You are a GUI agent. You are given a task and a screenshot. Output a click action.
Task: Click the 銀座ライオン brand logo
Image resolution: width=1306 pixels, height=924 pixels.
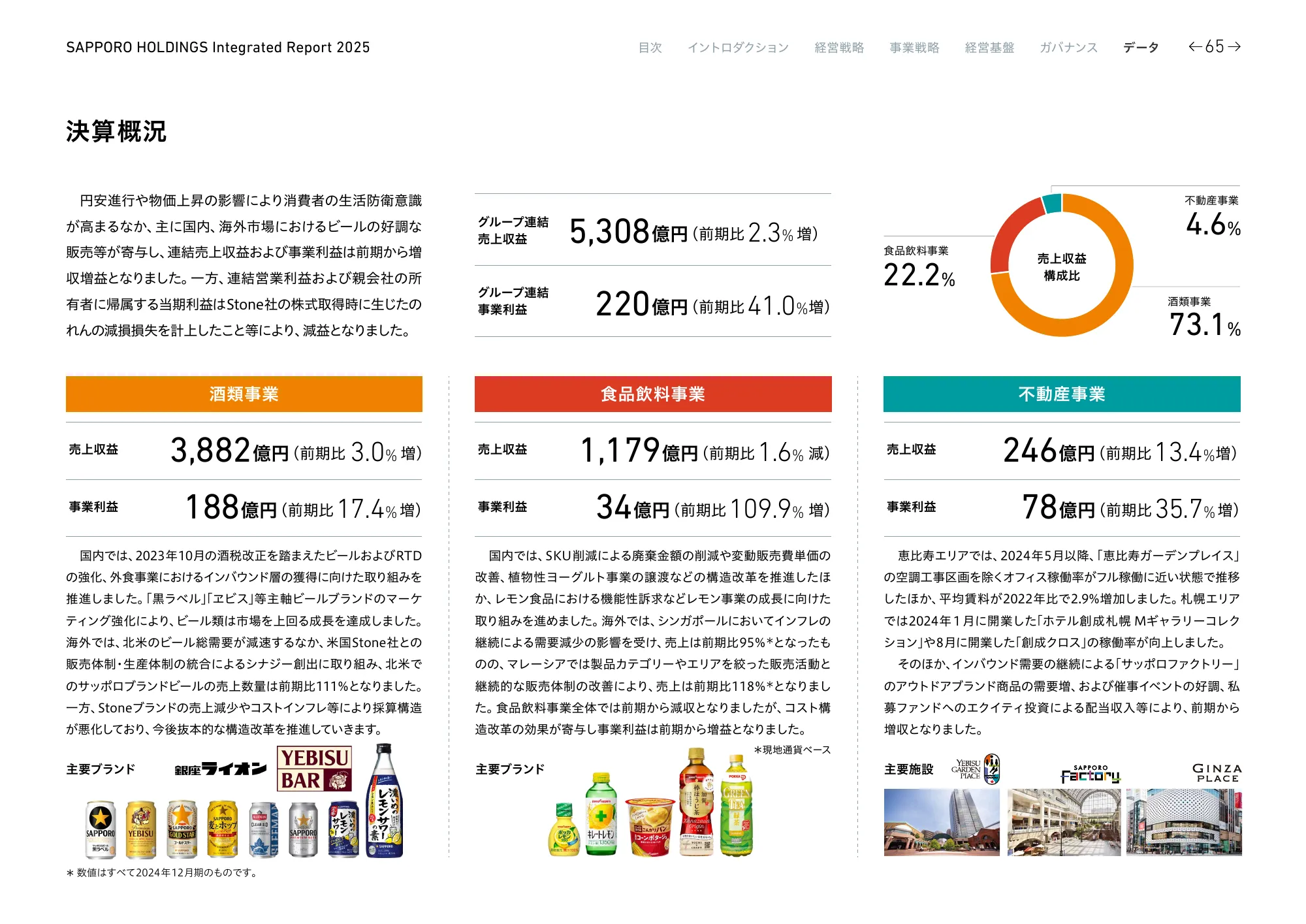pos(221,769)
